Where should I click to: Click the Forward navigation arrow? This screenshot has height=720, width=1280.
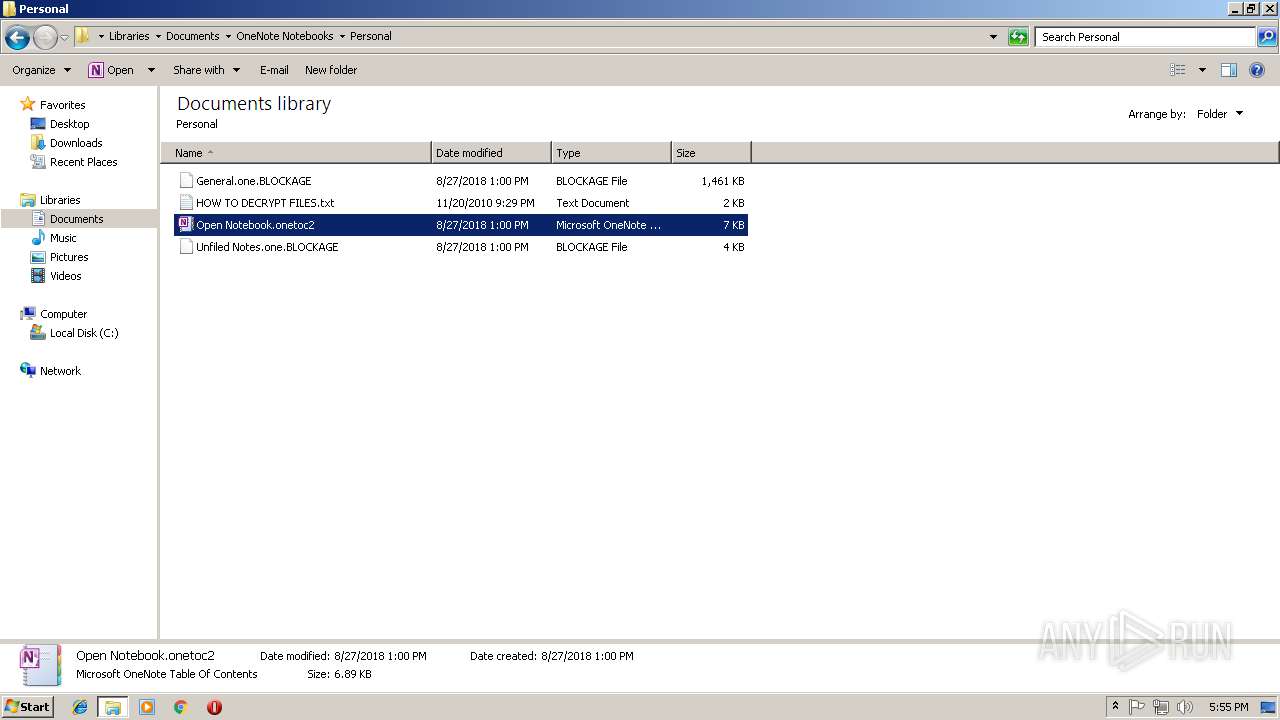tap(45, 37)
